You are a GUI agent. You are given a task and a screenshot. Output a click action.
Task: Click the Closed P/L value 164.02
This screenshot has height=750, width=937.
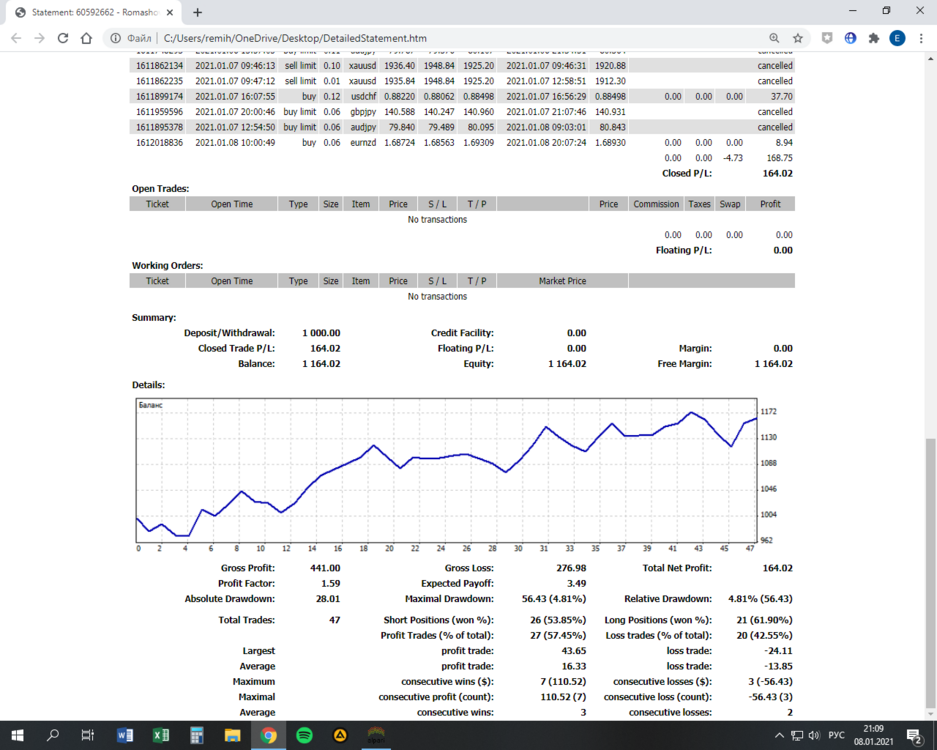pos(777,173)
